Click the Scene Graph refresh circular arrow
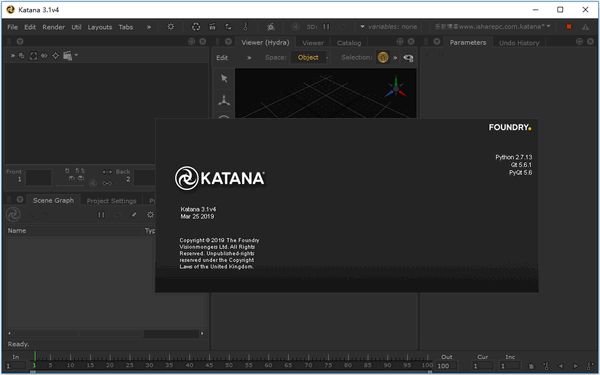The image size is (600, 375). (118, 215)
